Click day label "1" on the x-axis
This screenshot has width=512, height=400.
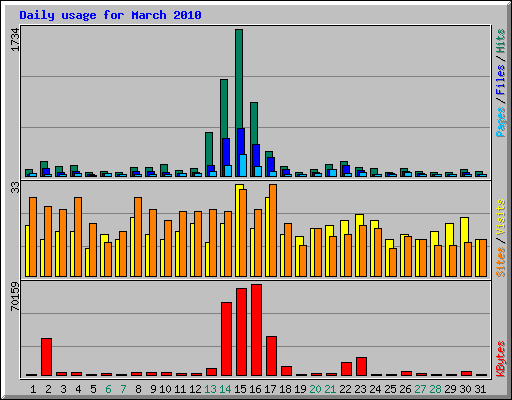click(33, 389)
